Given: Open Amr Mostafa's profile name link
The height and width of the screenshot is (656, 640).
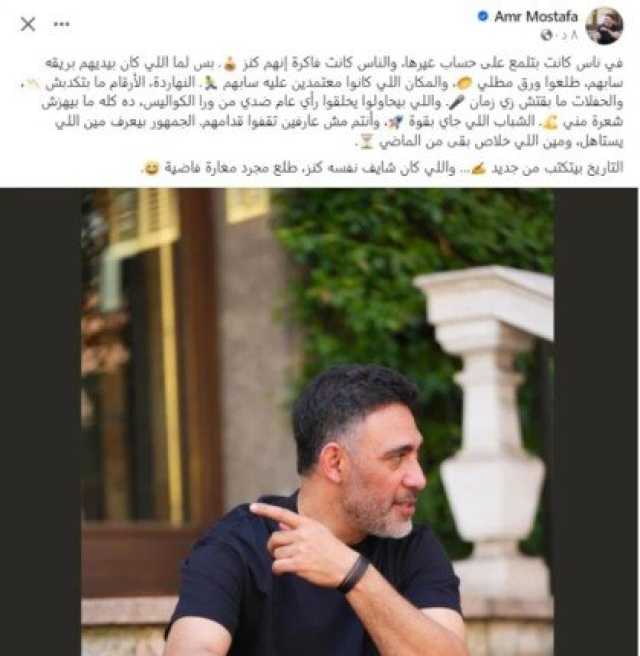Looking at the screenshot, I should point(536,17).
